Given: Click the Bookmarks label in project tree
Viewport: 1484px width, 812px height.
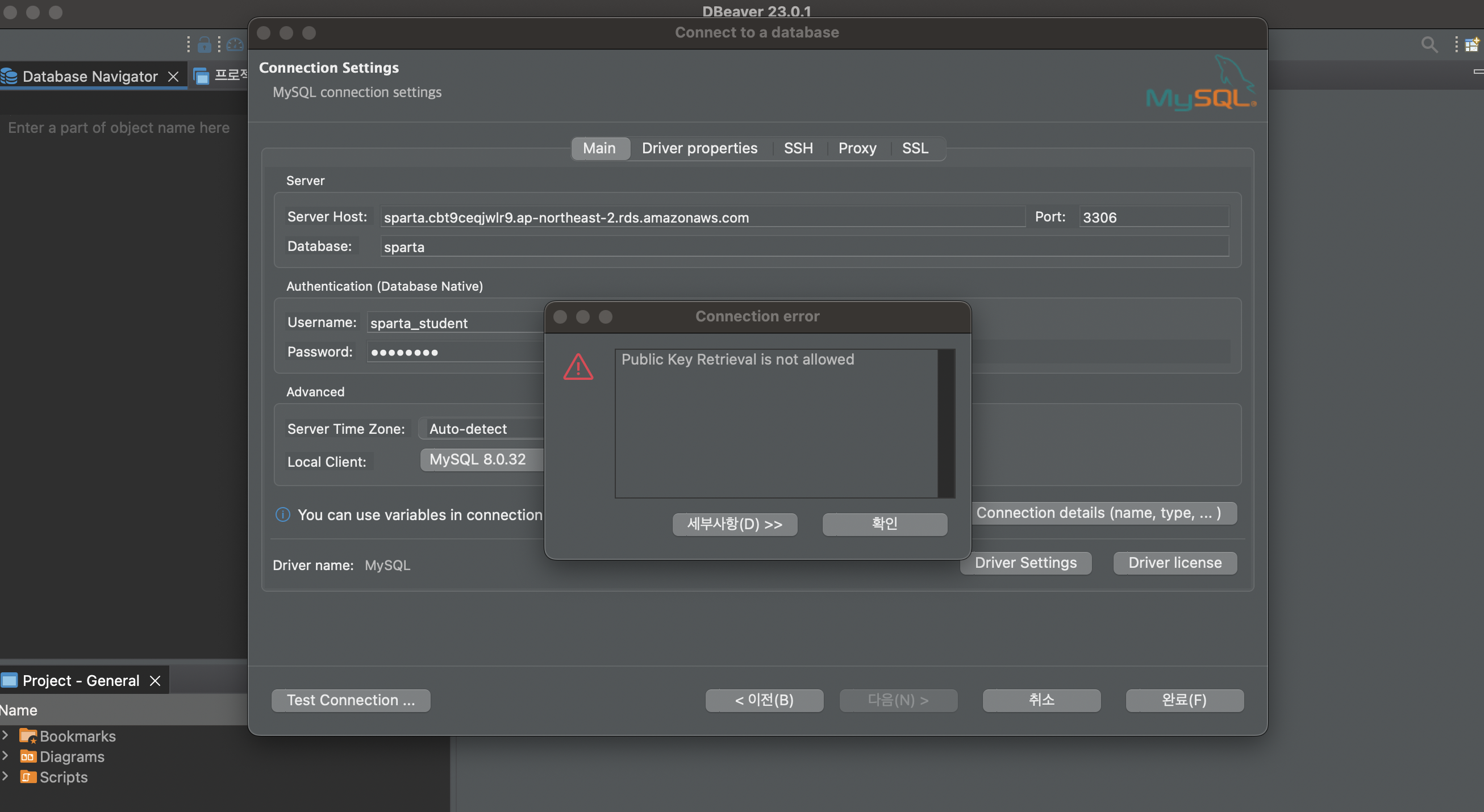Looking at the screenshot, I should 78,736.
